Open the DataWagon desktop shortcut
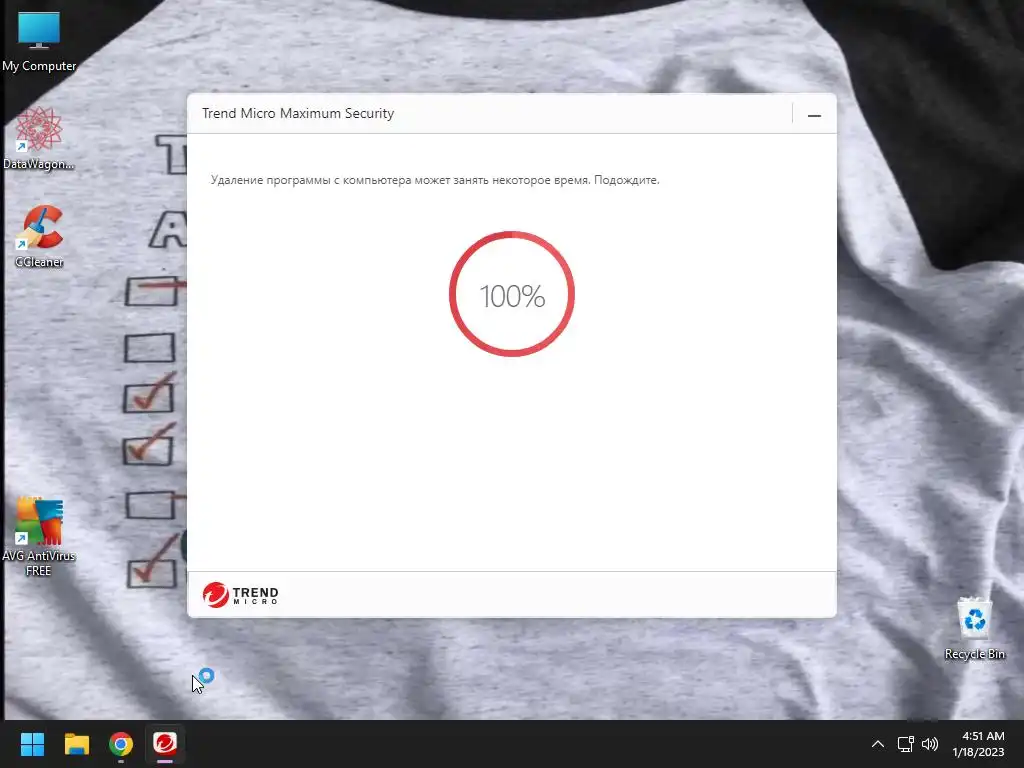The image size is (1024, 768). point(39,138)
